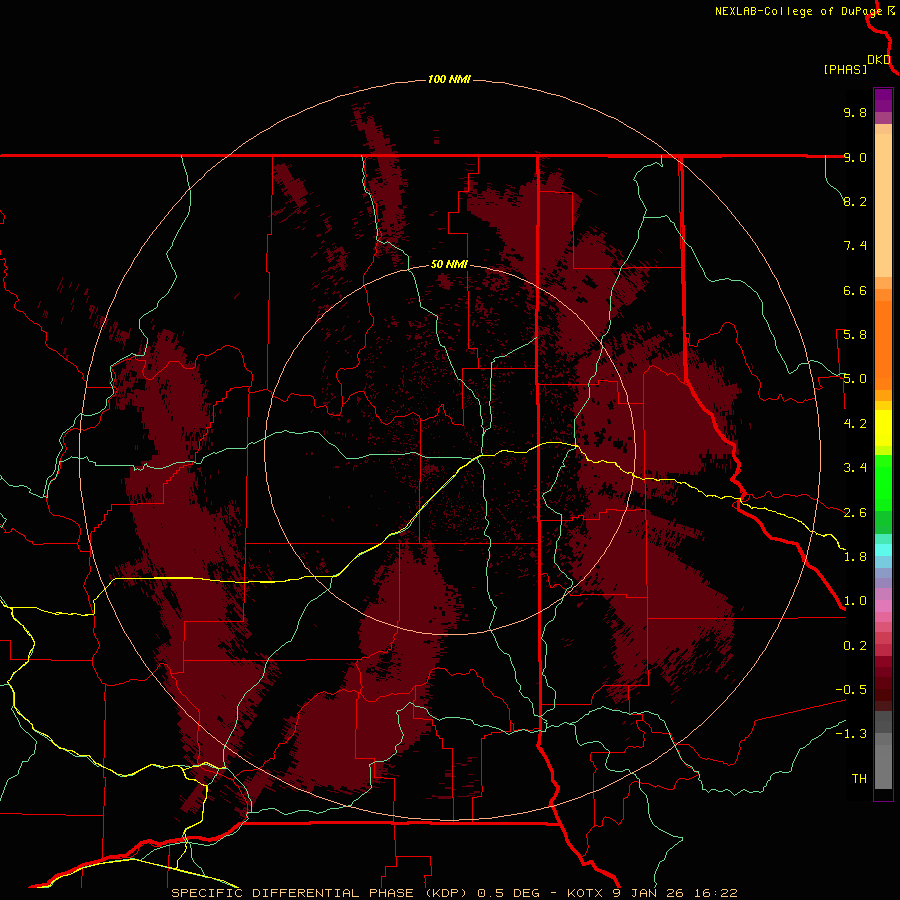This screenshot has height=900, width=900.
Task: Click the 6.6 scale value
Action: pos(855,290)
